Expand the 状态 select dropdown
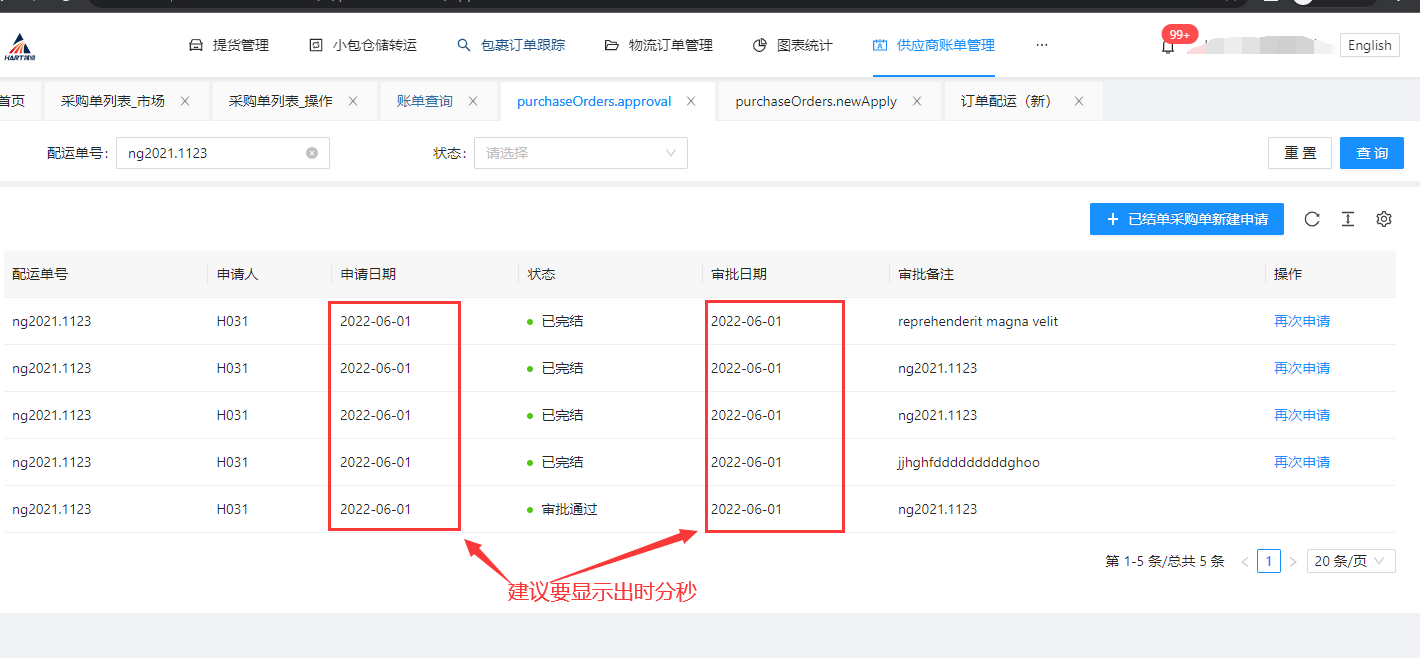The width and height of the screenshot is (1420, 658). tap(580, 153)
